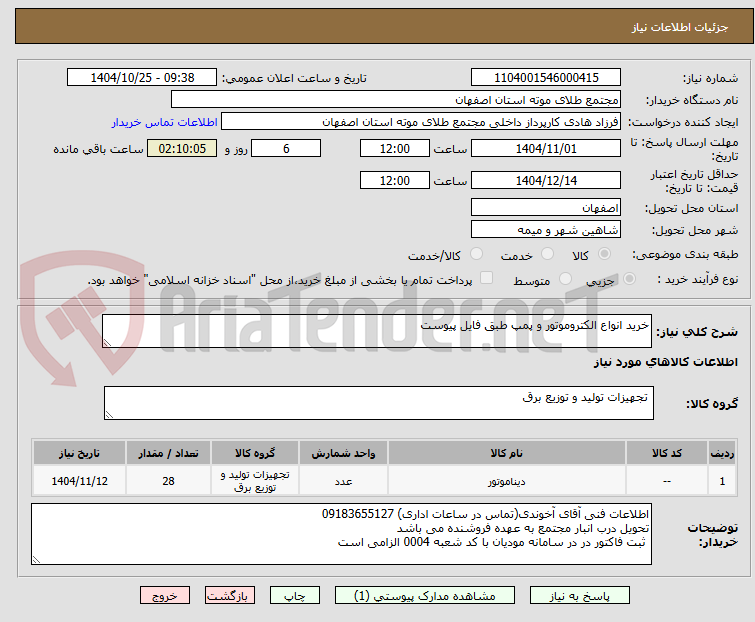Click the resize handle of شرح کلی نیاز box
755x622 pixels.
tap(107, 343)
